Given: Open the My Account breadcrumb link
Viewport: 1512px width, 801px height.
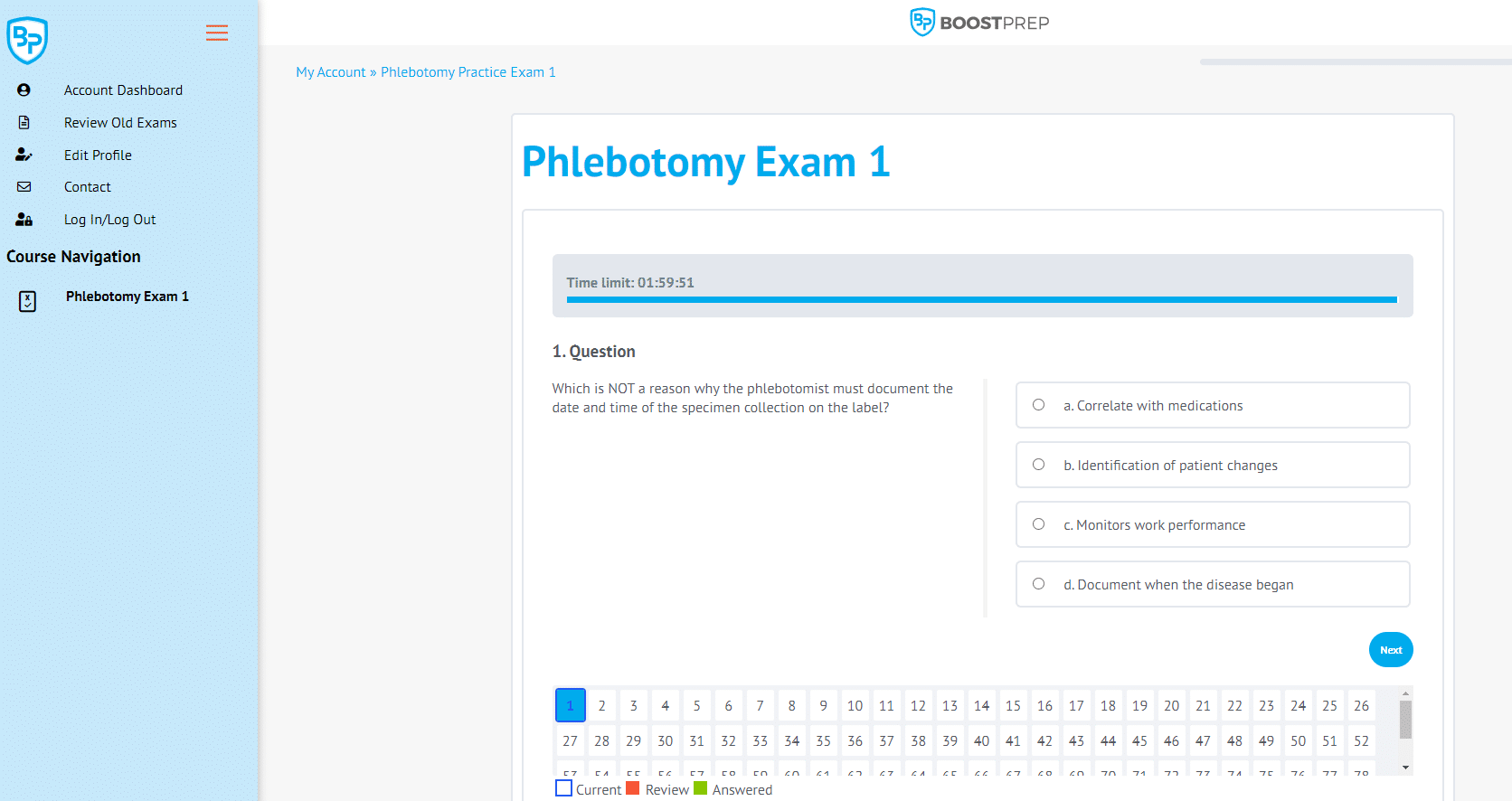Looking at the screenshot, I should [331, 71].
